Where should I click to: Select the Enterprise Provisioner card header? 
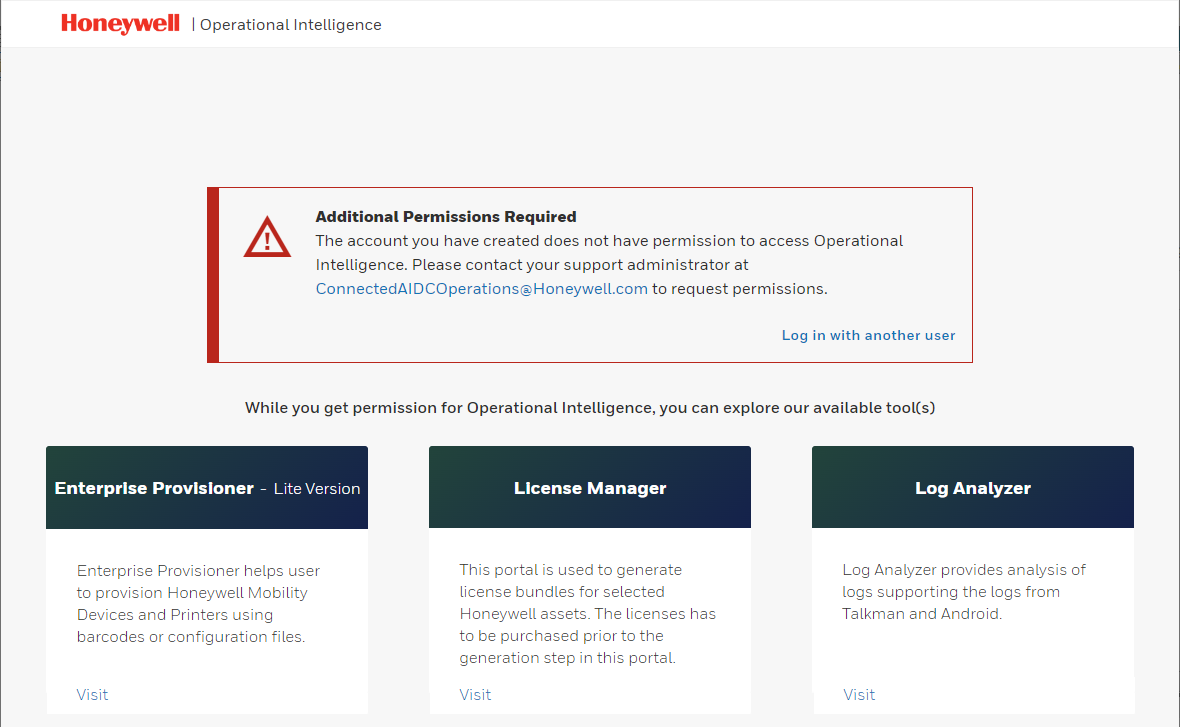(207, 488)
